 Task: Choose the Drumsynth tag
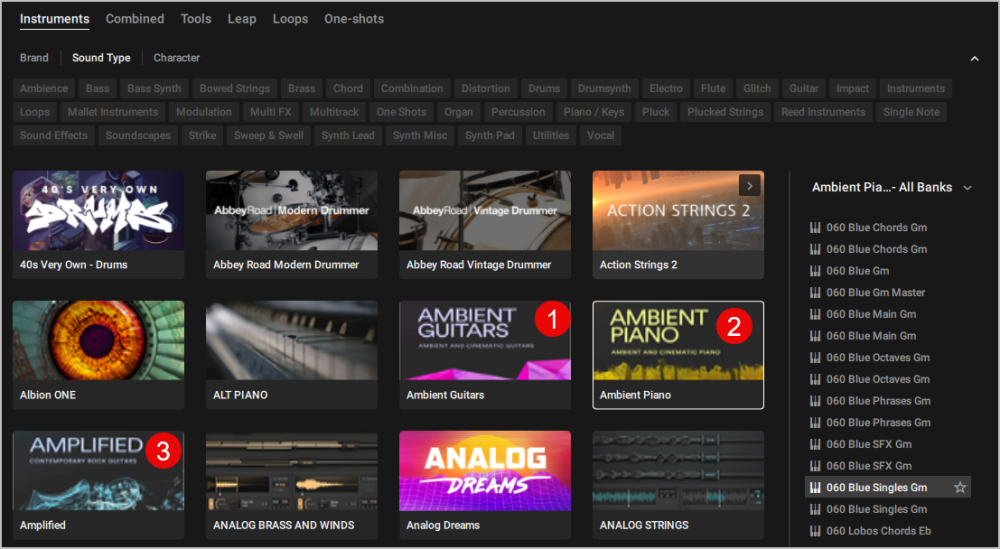605,89
